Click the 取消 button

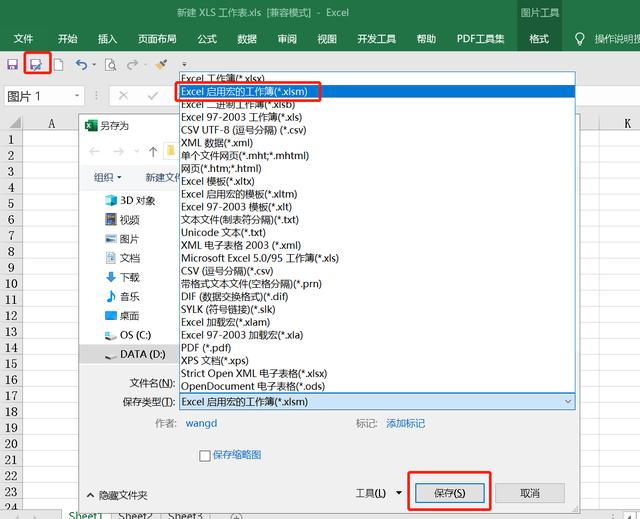pos(530,493)
